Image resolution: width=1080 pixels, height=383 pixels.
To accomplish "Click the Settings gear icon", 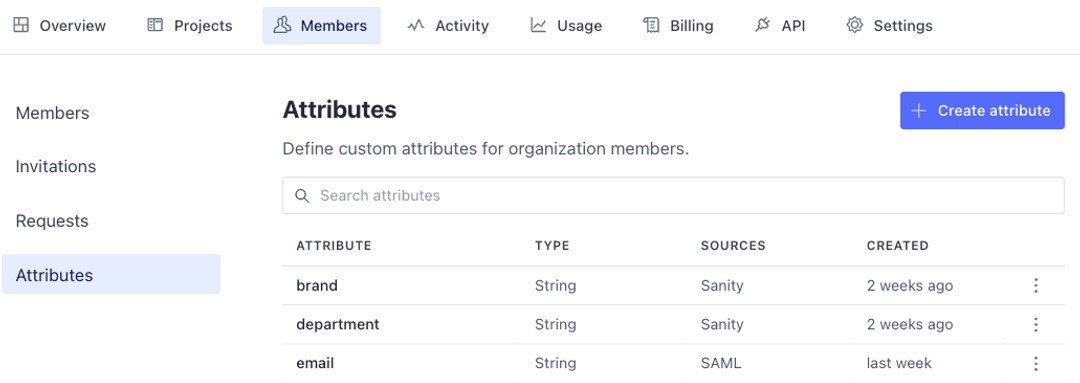I will pyautogui.click(x=855, y=25).
